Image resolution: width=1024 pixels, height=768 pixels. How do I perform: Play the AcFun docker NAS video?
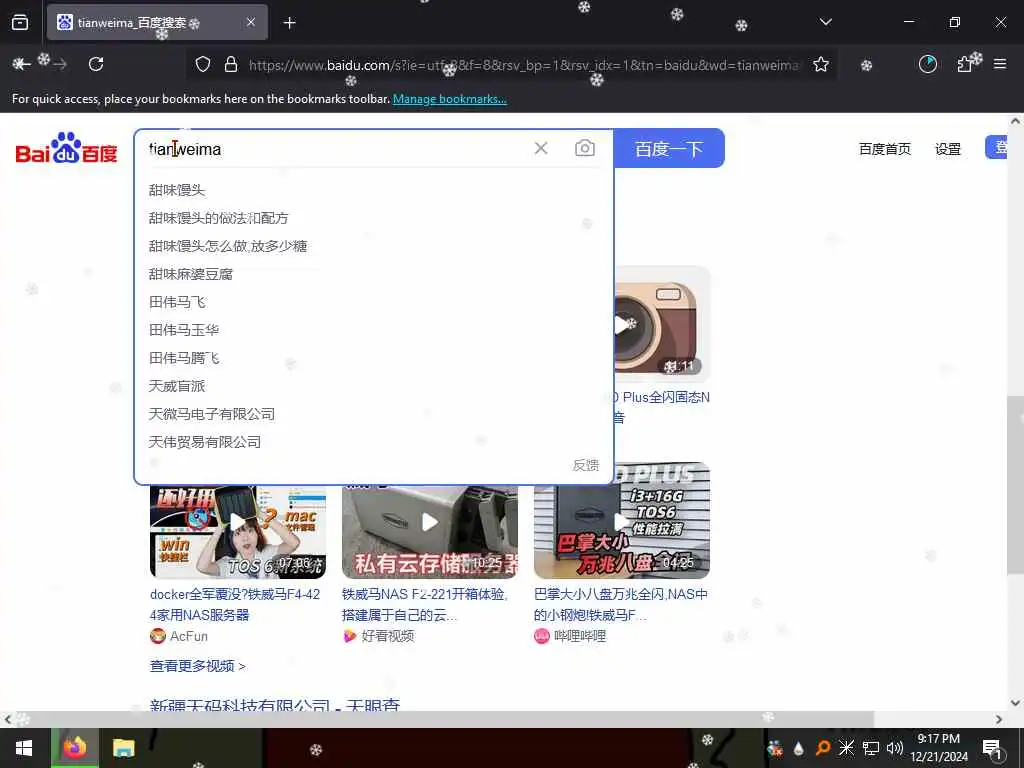click(x=238, y=532)
